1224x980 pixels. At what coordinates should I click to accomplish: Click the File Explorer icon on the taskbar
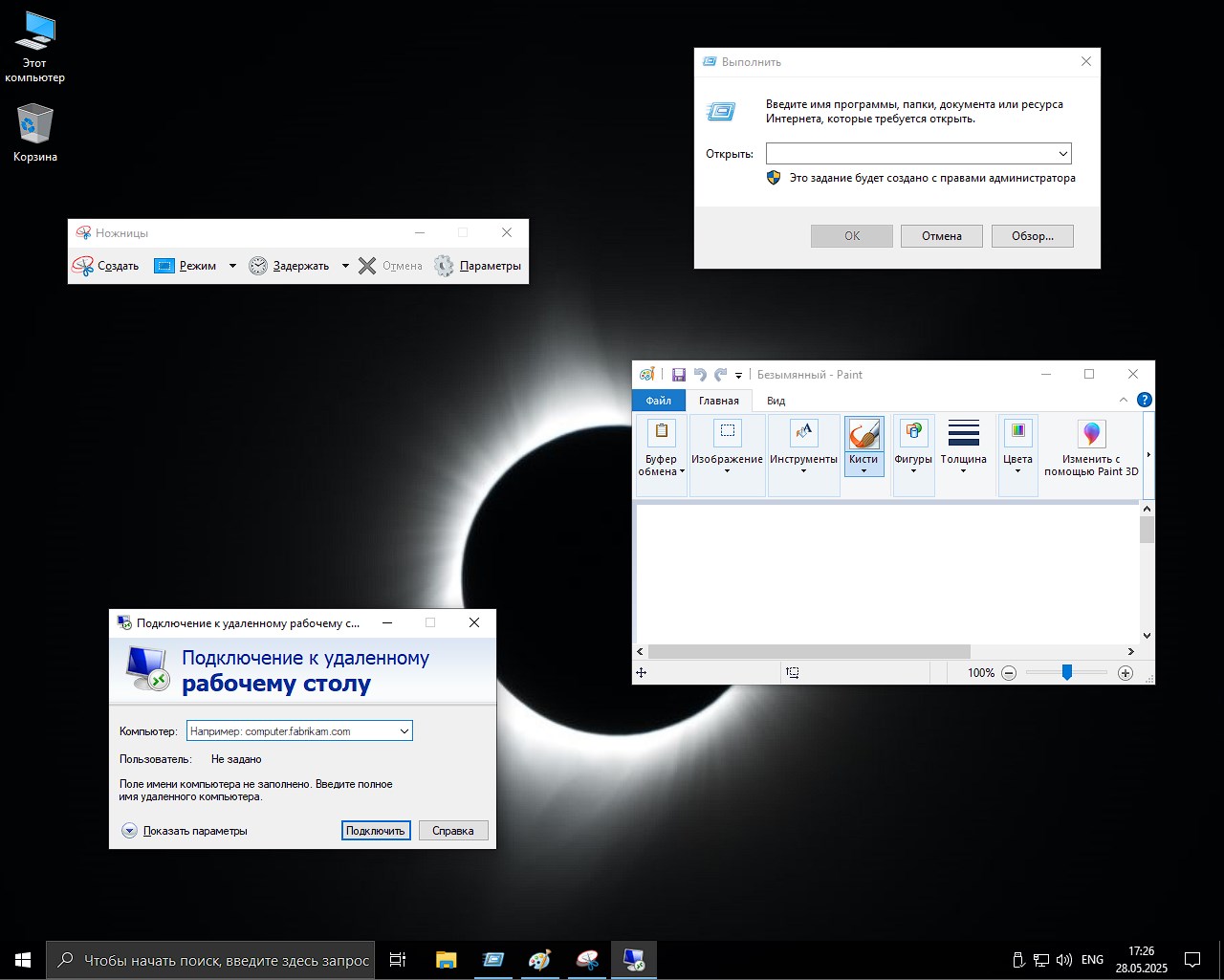pos(446,960)
